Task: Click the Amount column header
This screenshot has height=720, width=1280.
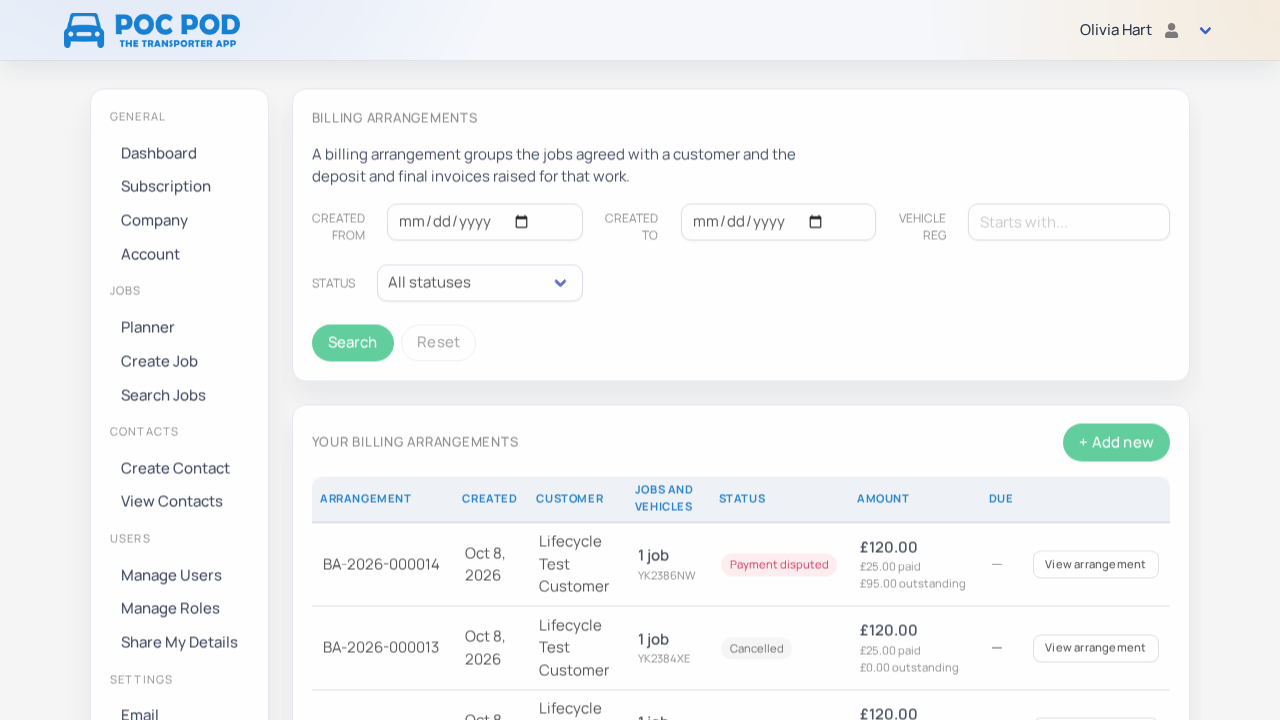Action: coord(883,499)
